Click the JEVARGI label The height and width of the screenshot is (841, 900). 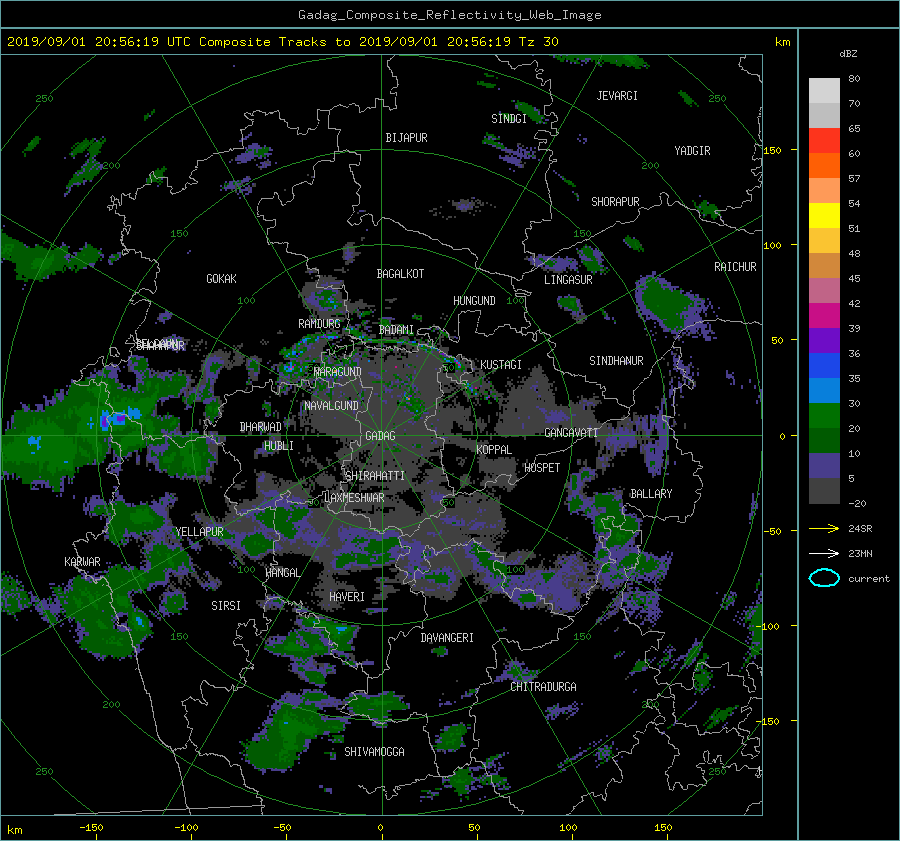(617, 96)
